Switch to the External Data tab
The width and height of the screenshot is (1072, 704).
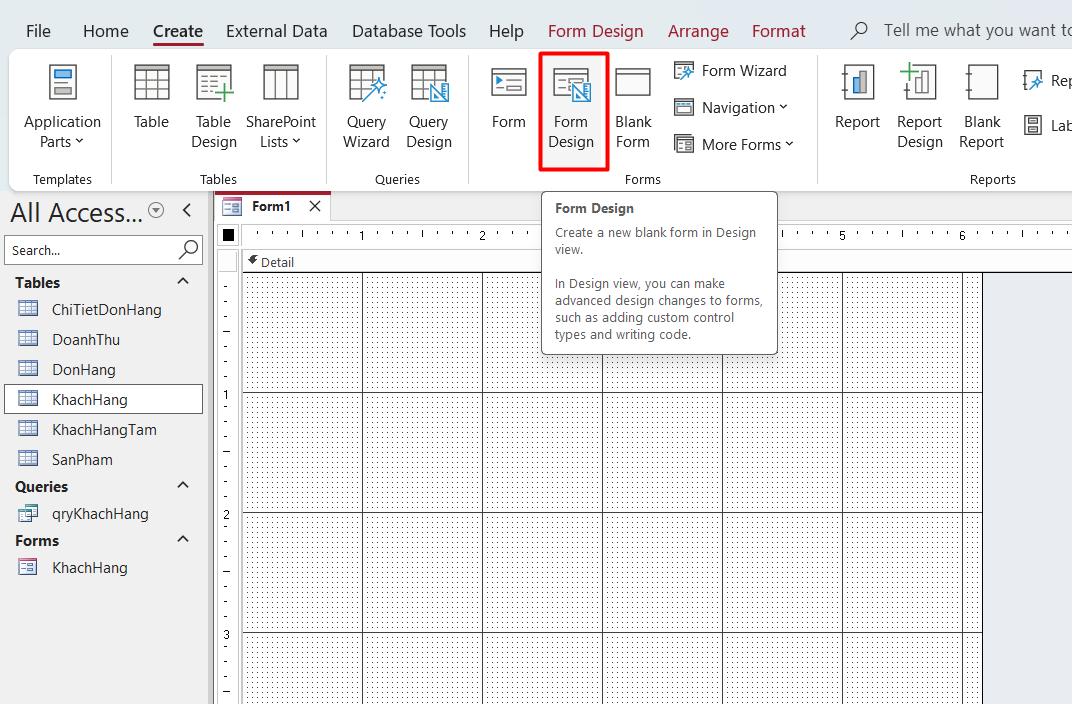pos(276,31)
